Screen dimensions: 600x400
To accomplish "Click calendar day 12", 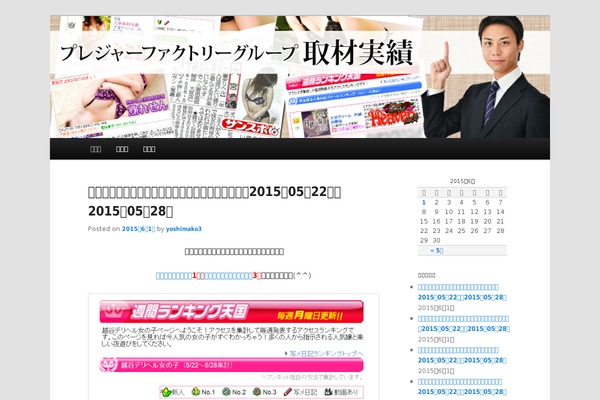I will [474, 212].
